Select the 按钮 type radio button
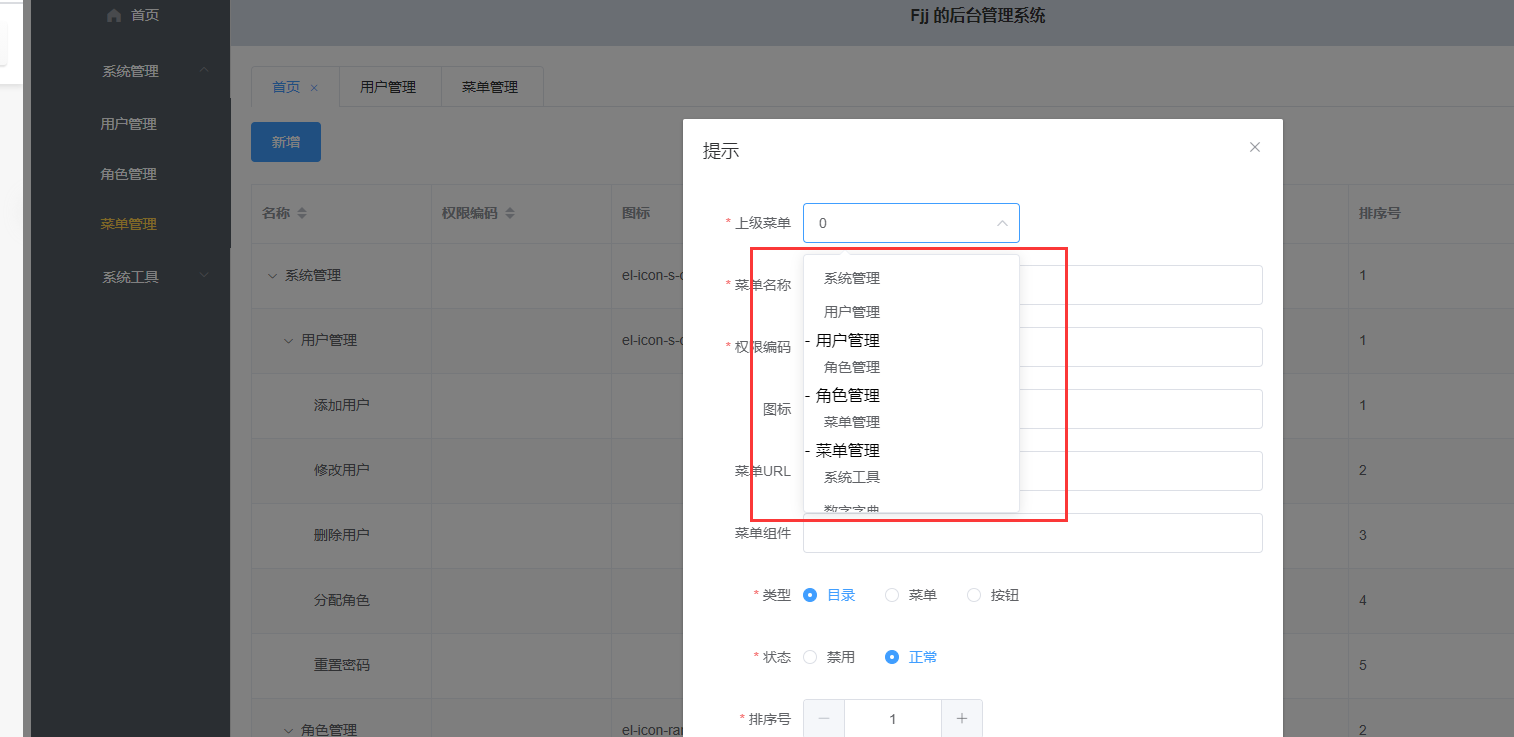Image resolution: width=1514 pixels, height=737 pixels. (x=974, y=594)
